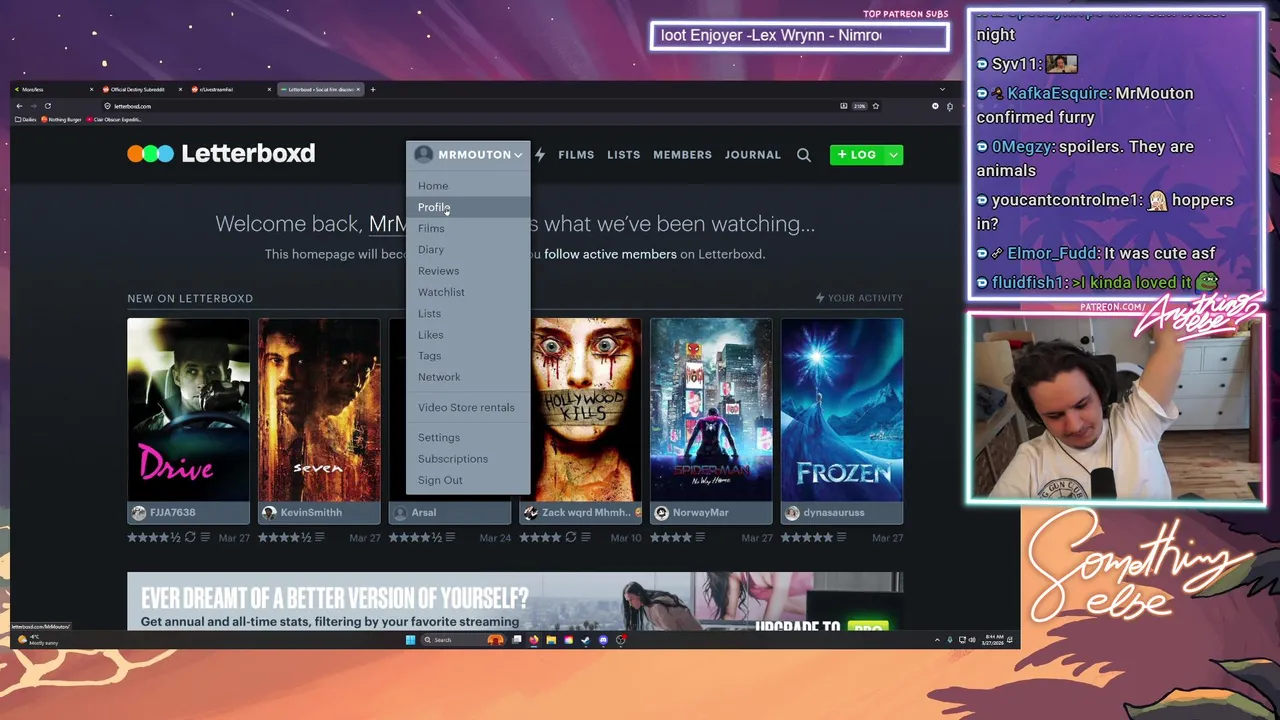The height and width of the screenshot is (720, 1280).
Task: Click FJJA7638's avatar under Drive
Action: 139,512
